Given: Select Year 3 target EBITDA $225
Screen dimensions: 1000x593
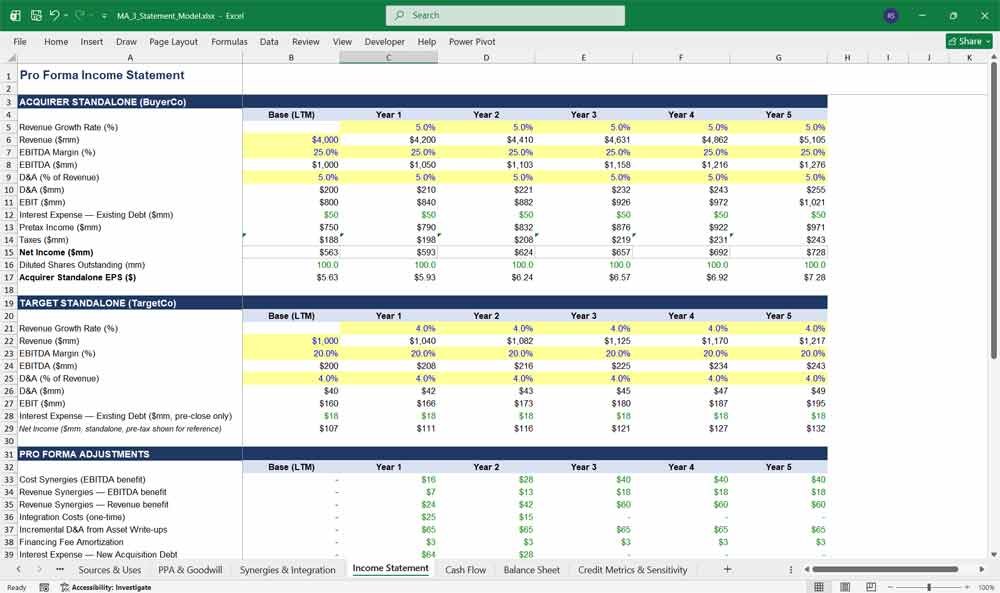Looking at the screenshot, I should click(584, 366).
